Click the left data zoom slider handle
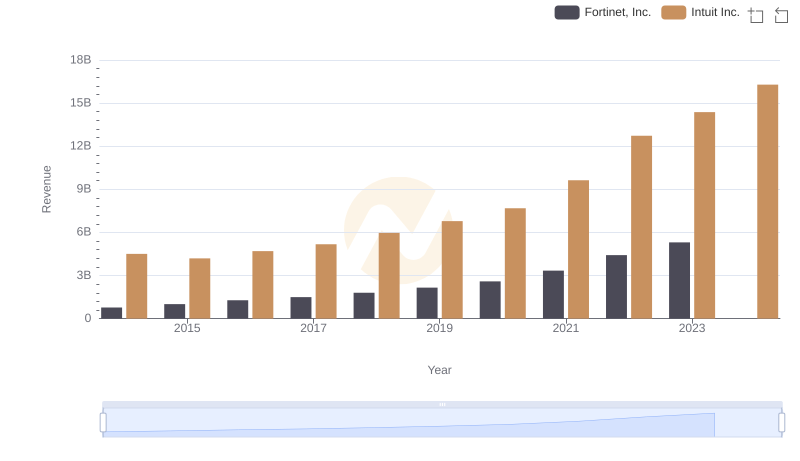800x461 pixels. tap(103, 423)
